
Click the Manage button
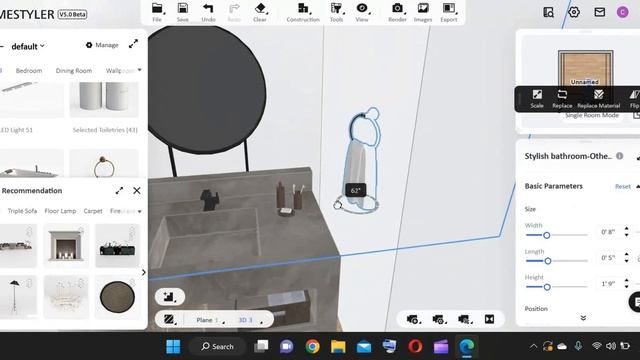102,45
